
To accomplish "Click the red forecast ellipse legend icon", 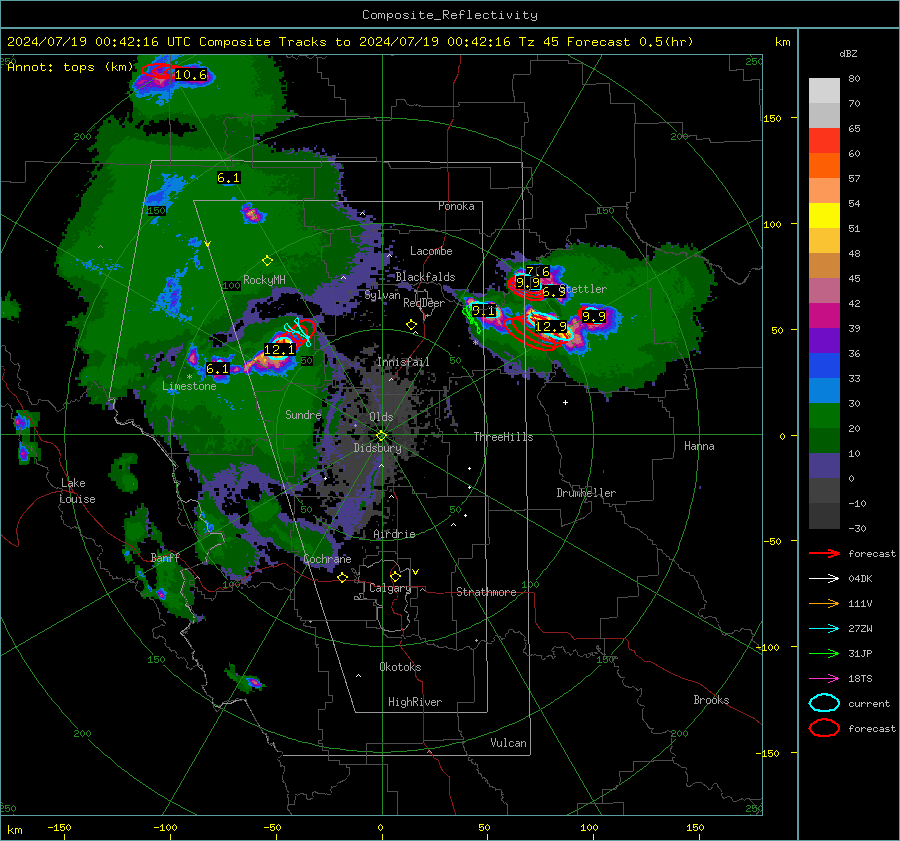I will click(x=824, y=728).
